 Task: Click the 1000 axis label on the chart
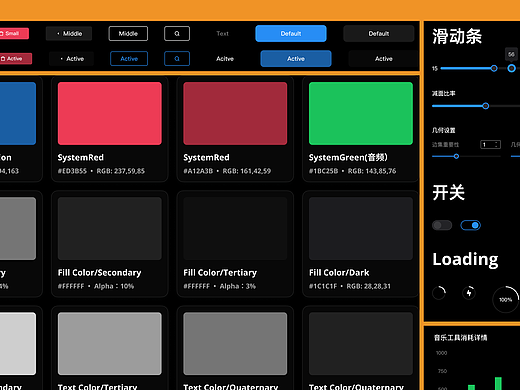pos(442,353)
